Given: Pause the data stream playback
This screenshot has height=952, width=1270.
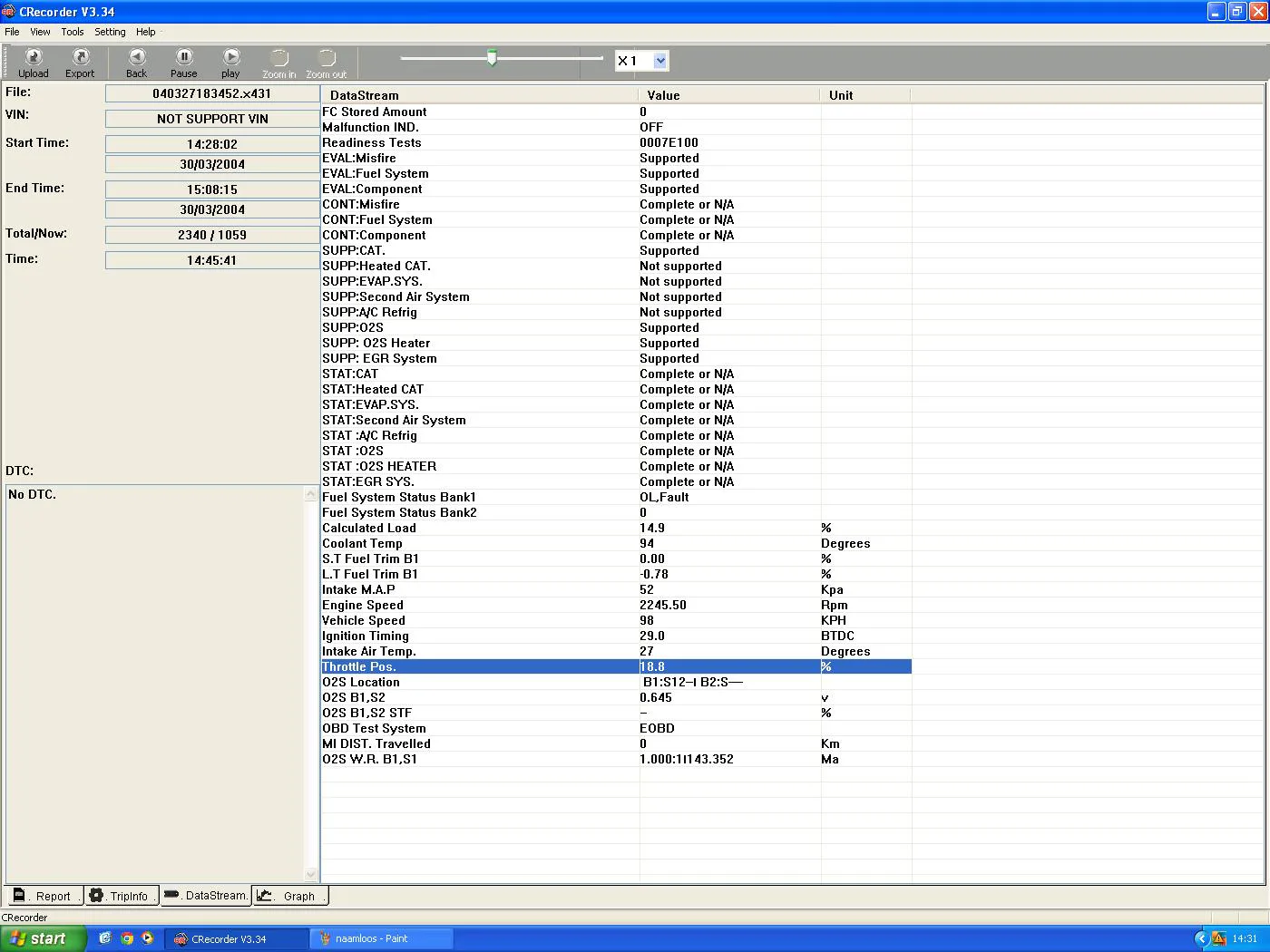Looking at the screenshot, I should tap(183, 63).
